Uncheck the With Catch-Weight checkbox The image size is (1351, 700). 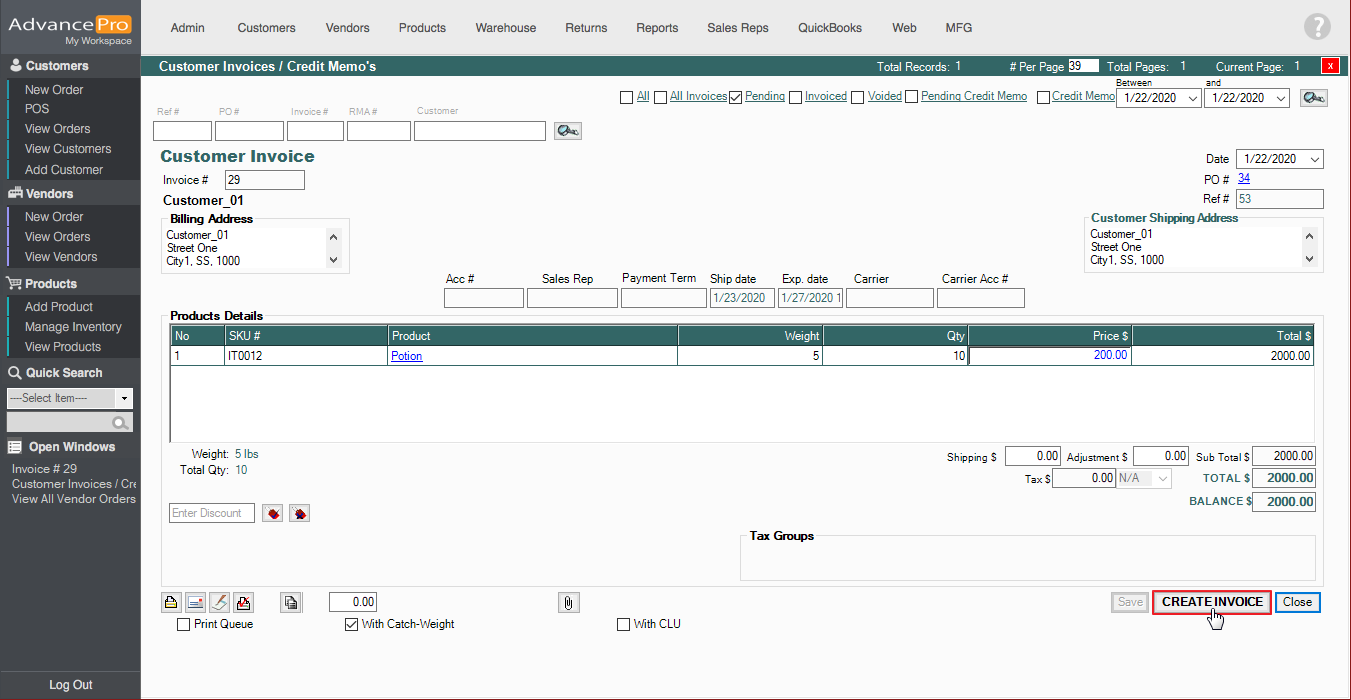click(351, 624)
